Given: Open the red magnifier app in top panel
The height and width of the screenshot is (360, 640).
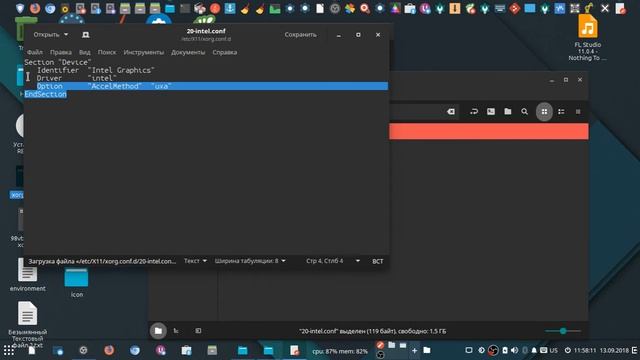Looking at the screenshot, I should click(364, 8).
